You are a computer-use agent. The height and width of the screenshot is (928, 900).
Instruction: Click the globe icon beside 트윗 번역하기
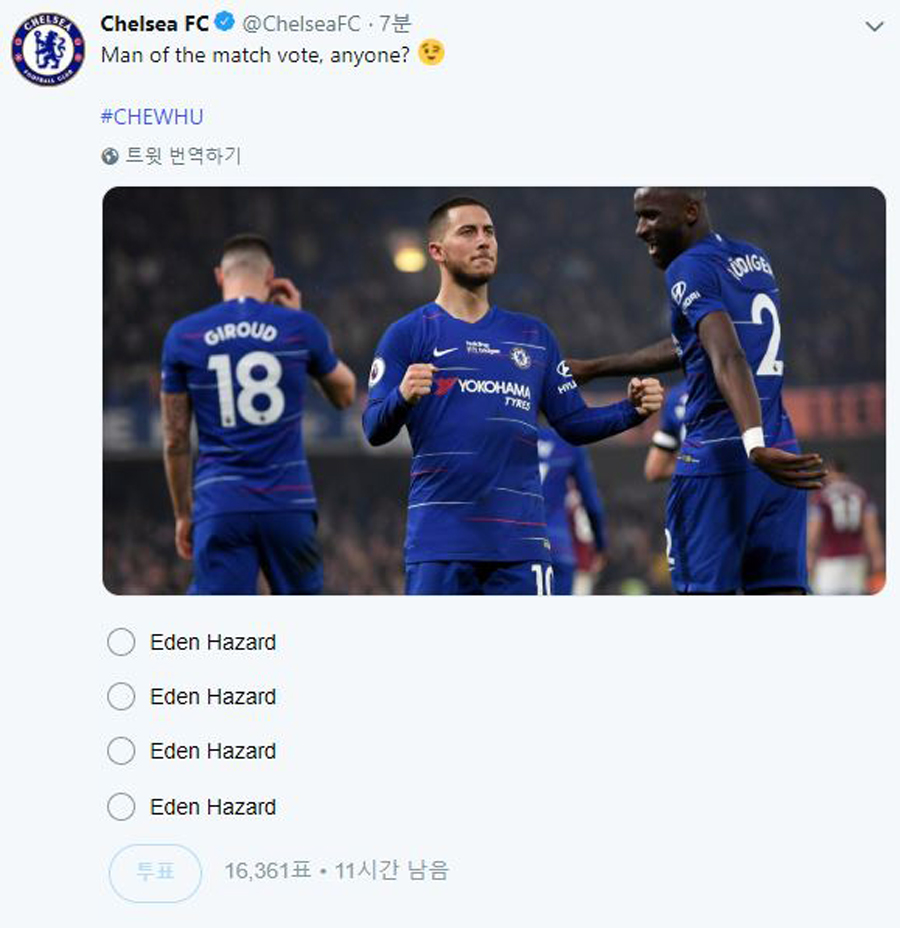[110, 156]
